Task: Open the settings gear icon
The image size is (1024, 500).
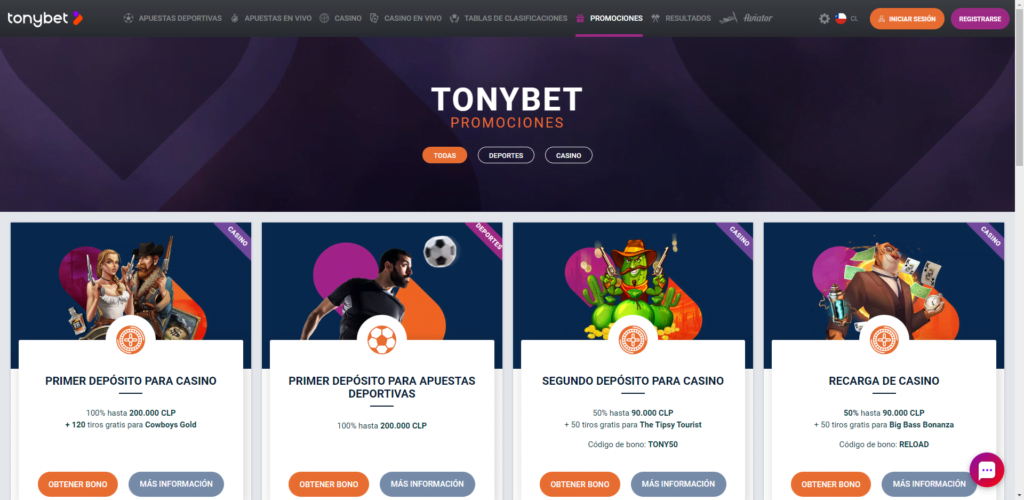Action: (x=824, y=19)
